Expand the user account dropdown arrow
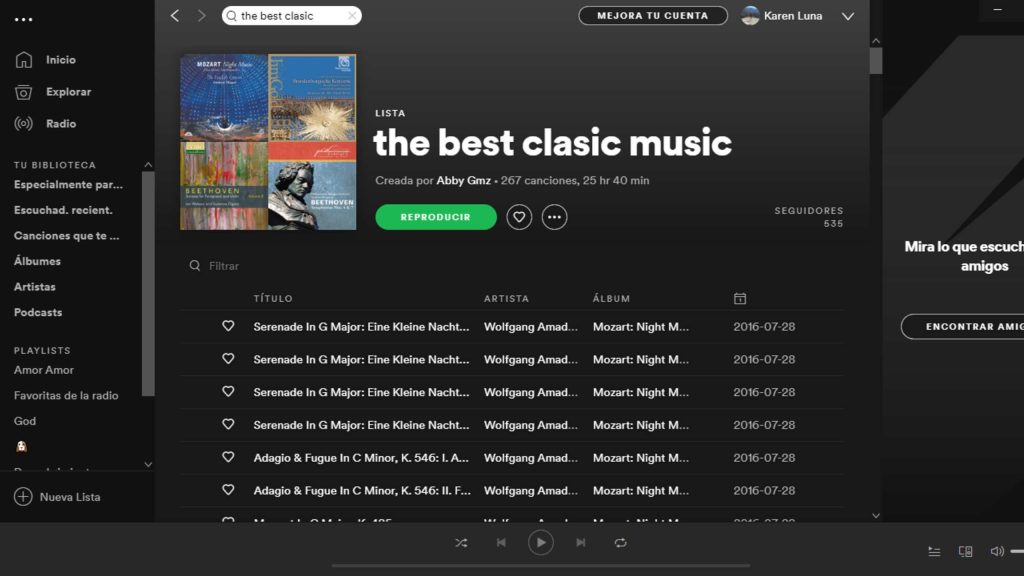Image resolution: width=1024 pixels, height=576 pixels. pyautogui.click(x=848, y=16)
